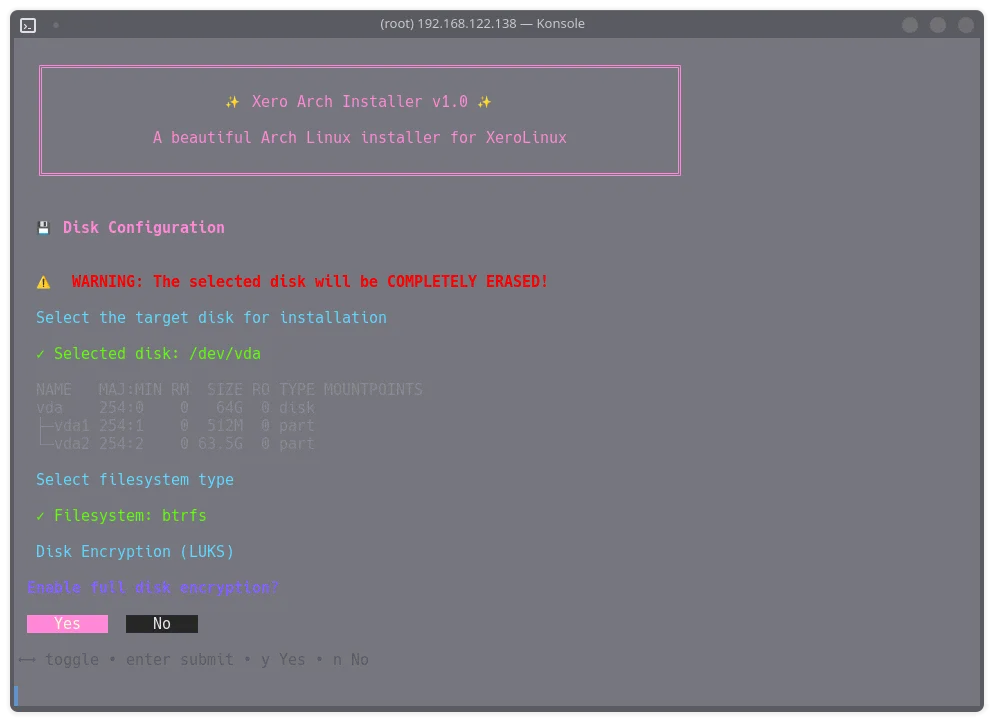This screenshot has width=994, height=722.
Task: Click the Konsole terminal icon in the titlebar
Action: 27,25
